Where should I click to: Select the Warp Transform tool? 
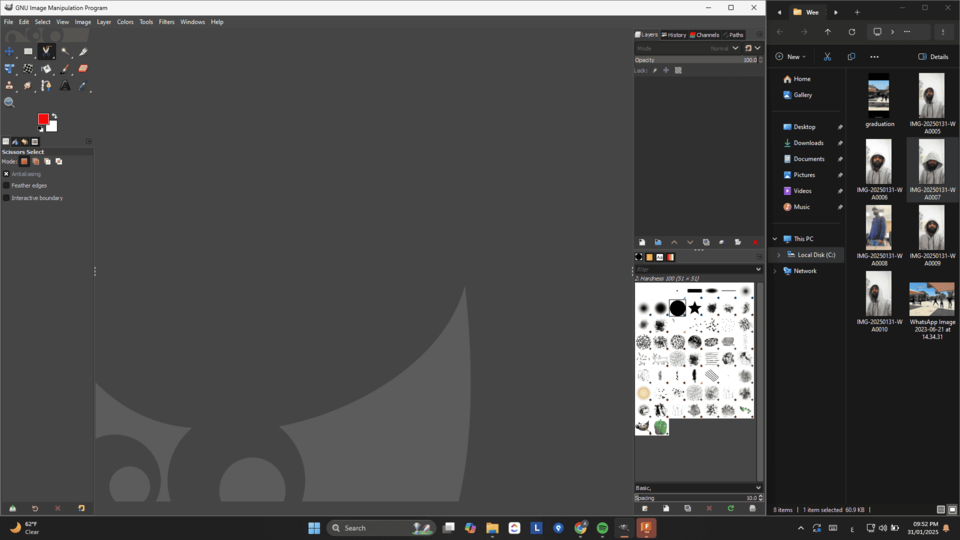point(28,69)
